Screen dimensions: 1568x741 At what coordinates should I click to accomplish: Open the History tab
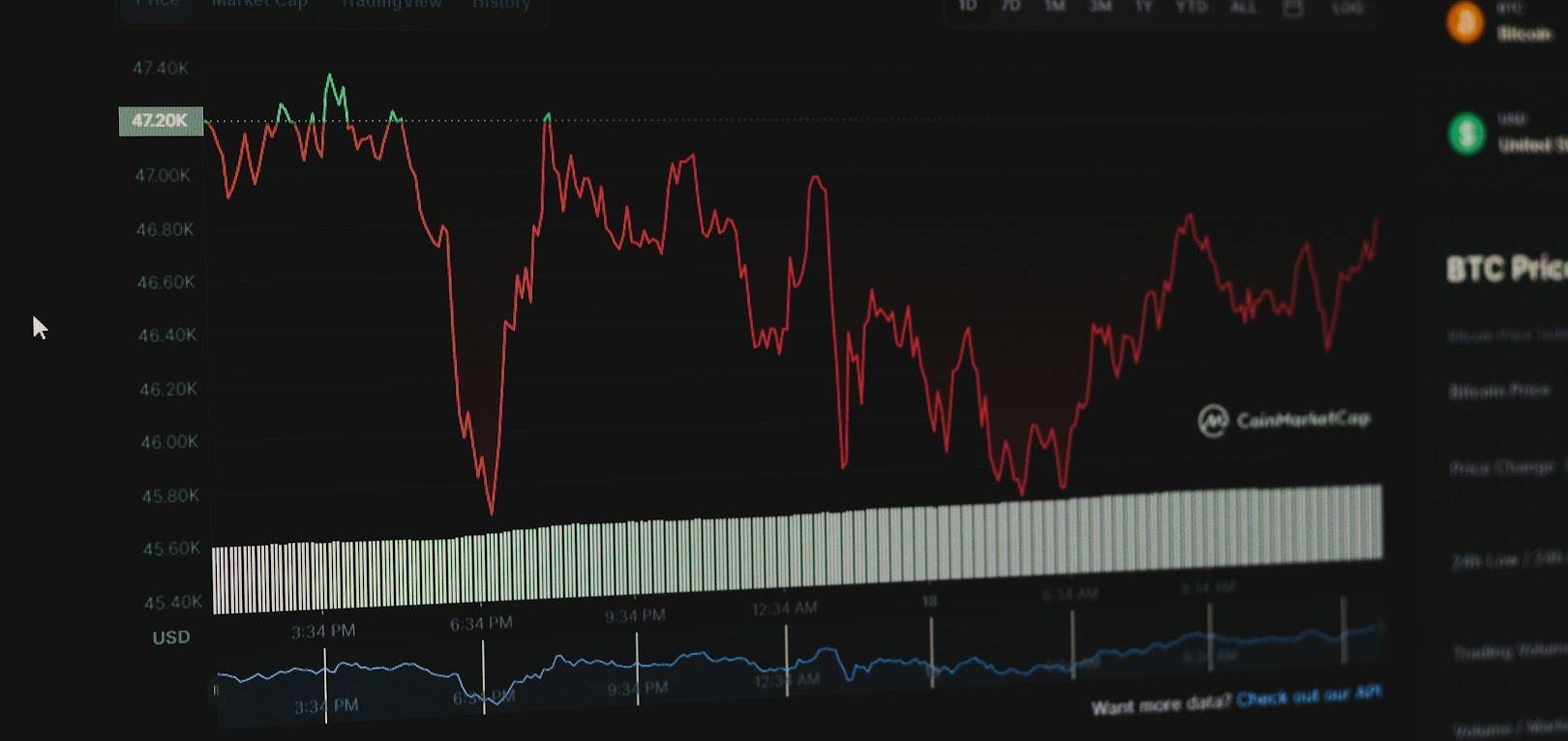(x=501, y=5)
